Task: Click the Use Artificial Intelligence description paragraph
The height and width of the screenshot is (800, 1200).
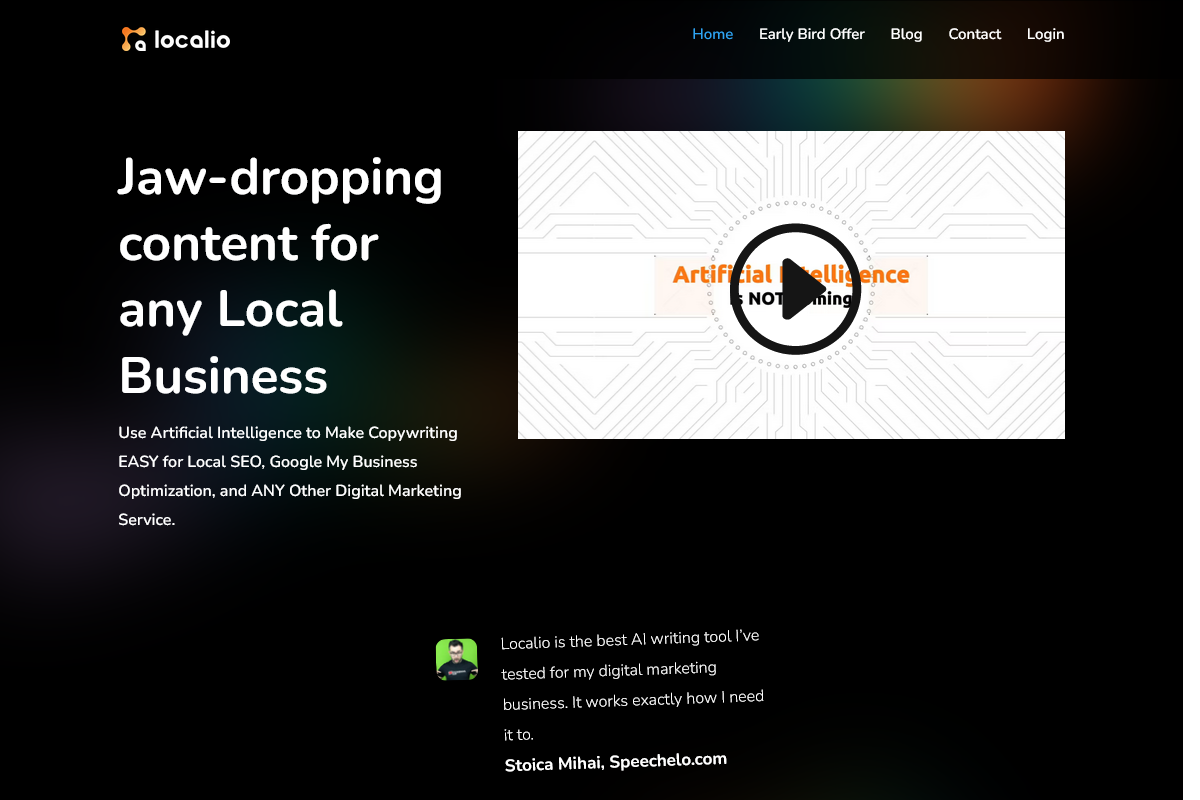Action: (x=289, y=476)
